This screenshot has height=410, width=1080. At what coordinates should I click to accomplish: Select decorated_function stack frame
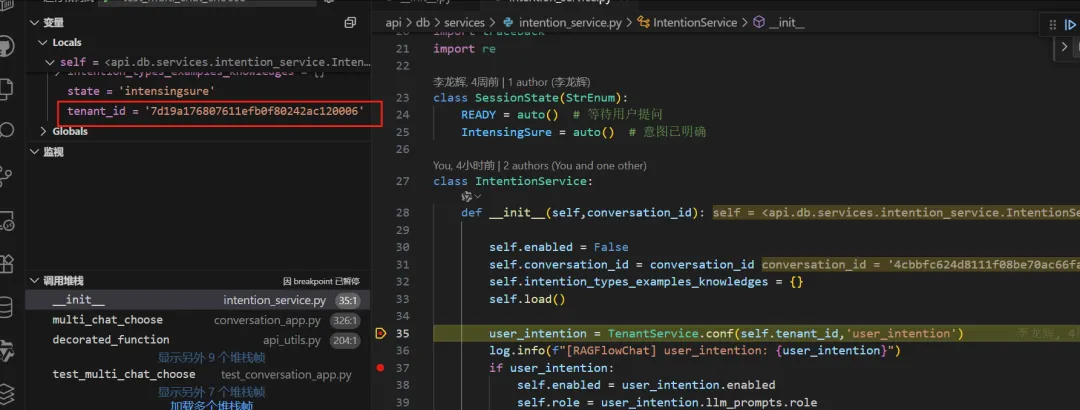point(198,340)
